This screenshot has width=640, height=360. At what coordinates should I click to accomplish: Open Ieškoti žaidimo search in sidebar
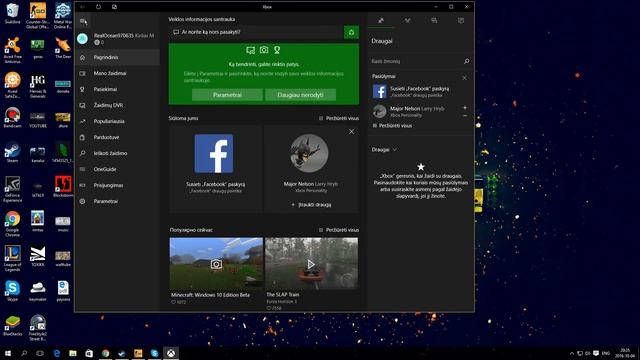pos(117,153)
